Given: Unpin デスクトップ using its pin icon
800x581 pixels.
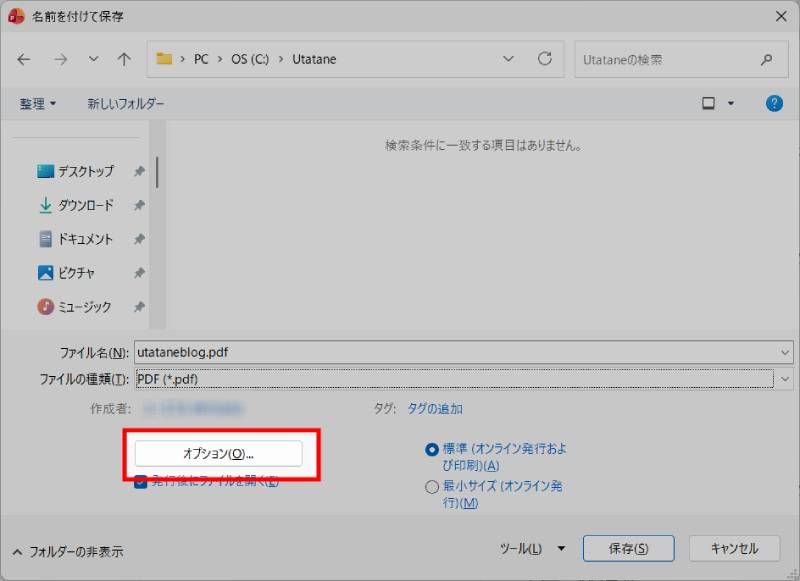Looking at the screenshot, I should (140, 171).
